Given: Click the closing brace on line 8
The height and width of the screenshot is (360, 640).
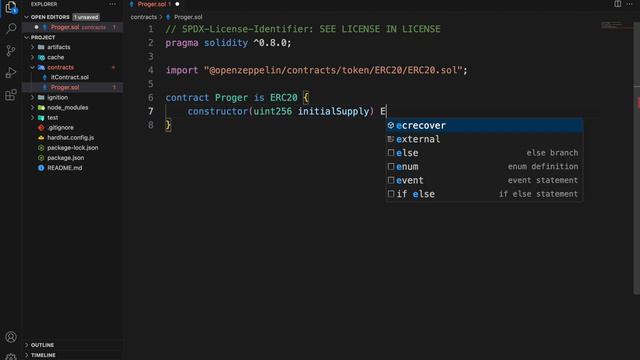Looking at the screenshot, I should (x=168, y=125).
